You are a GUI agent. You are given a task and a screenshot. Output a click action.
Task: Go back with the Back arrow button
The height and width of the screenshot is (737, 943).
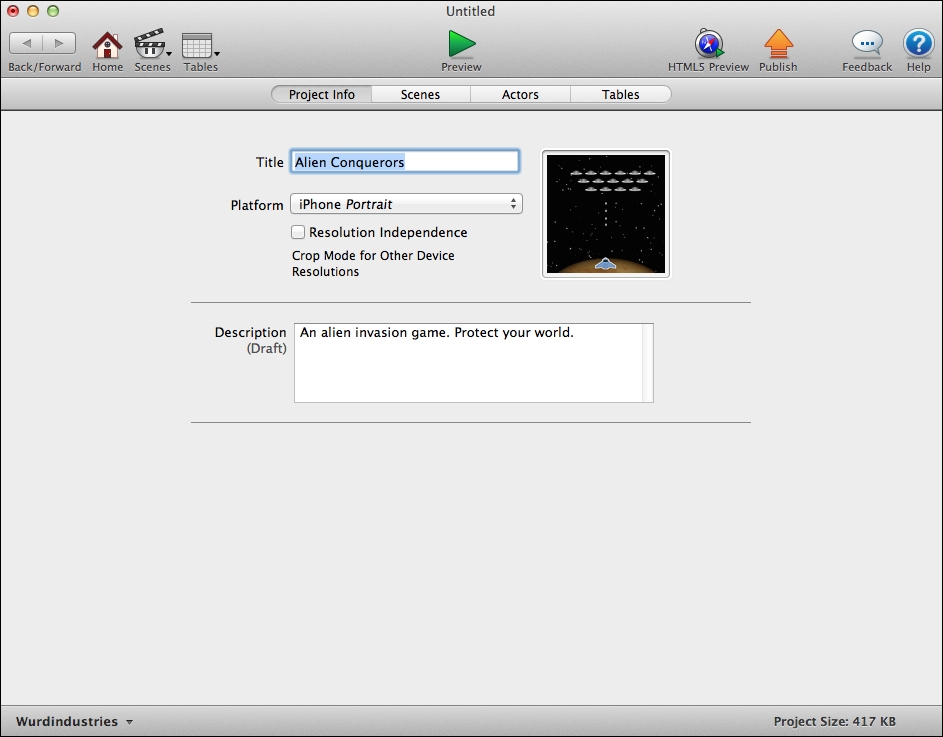[26, 43]
